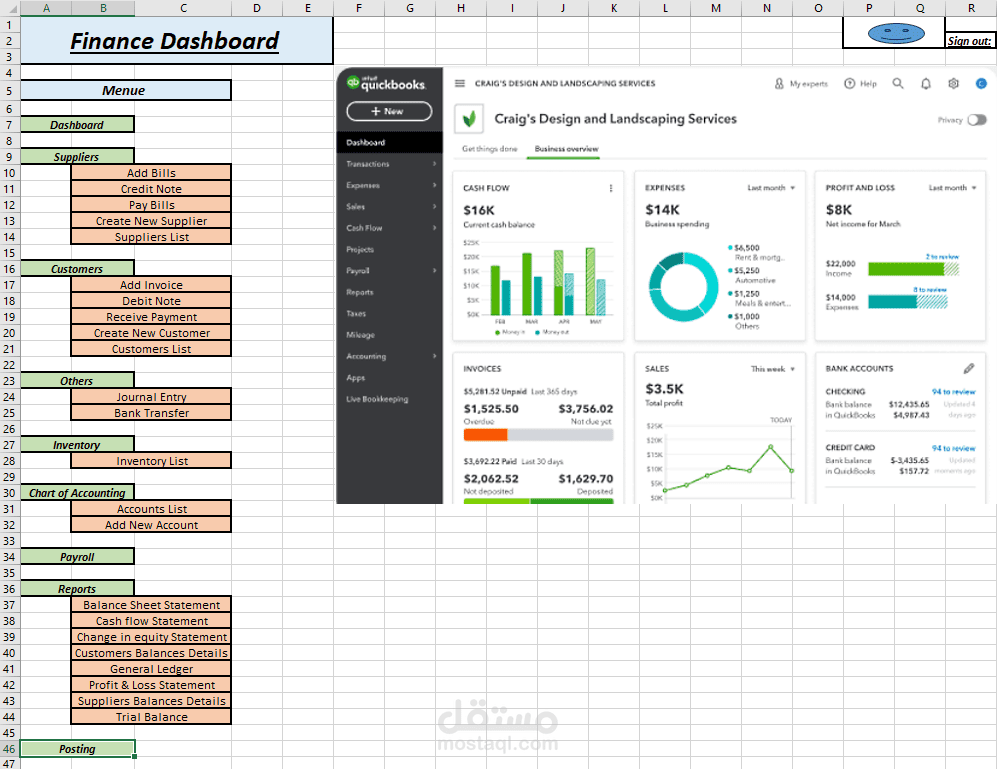Open Profit and Loss Last month dropdown
The image size is (997, 769).
(952, 188)
